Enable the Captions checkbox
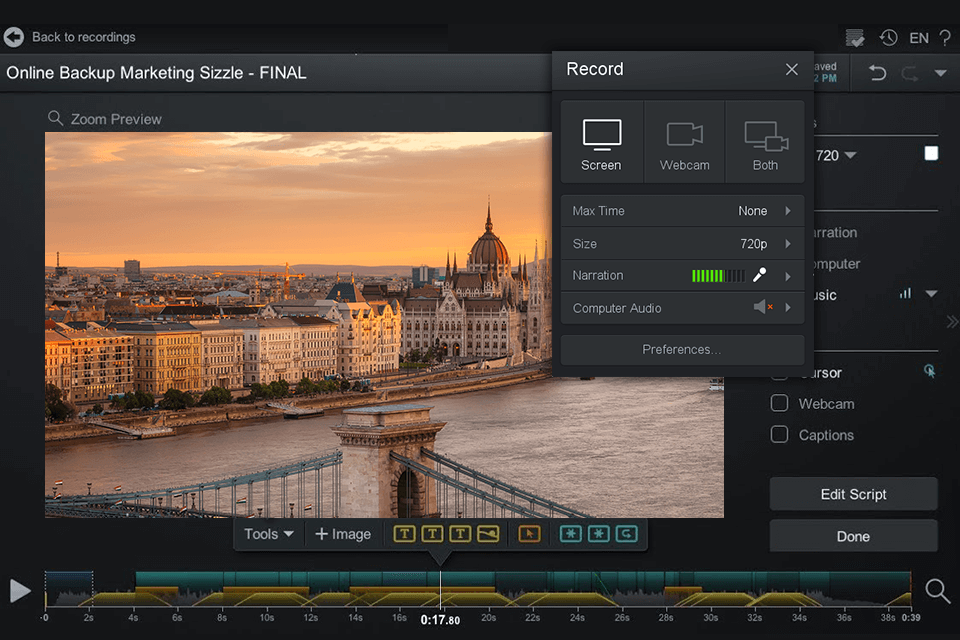Screen dimensions: 960x640 [x=779, y=435]
